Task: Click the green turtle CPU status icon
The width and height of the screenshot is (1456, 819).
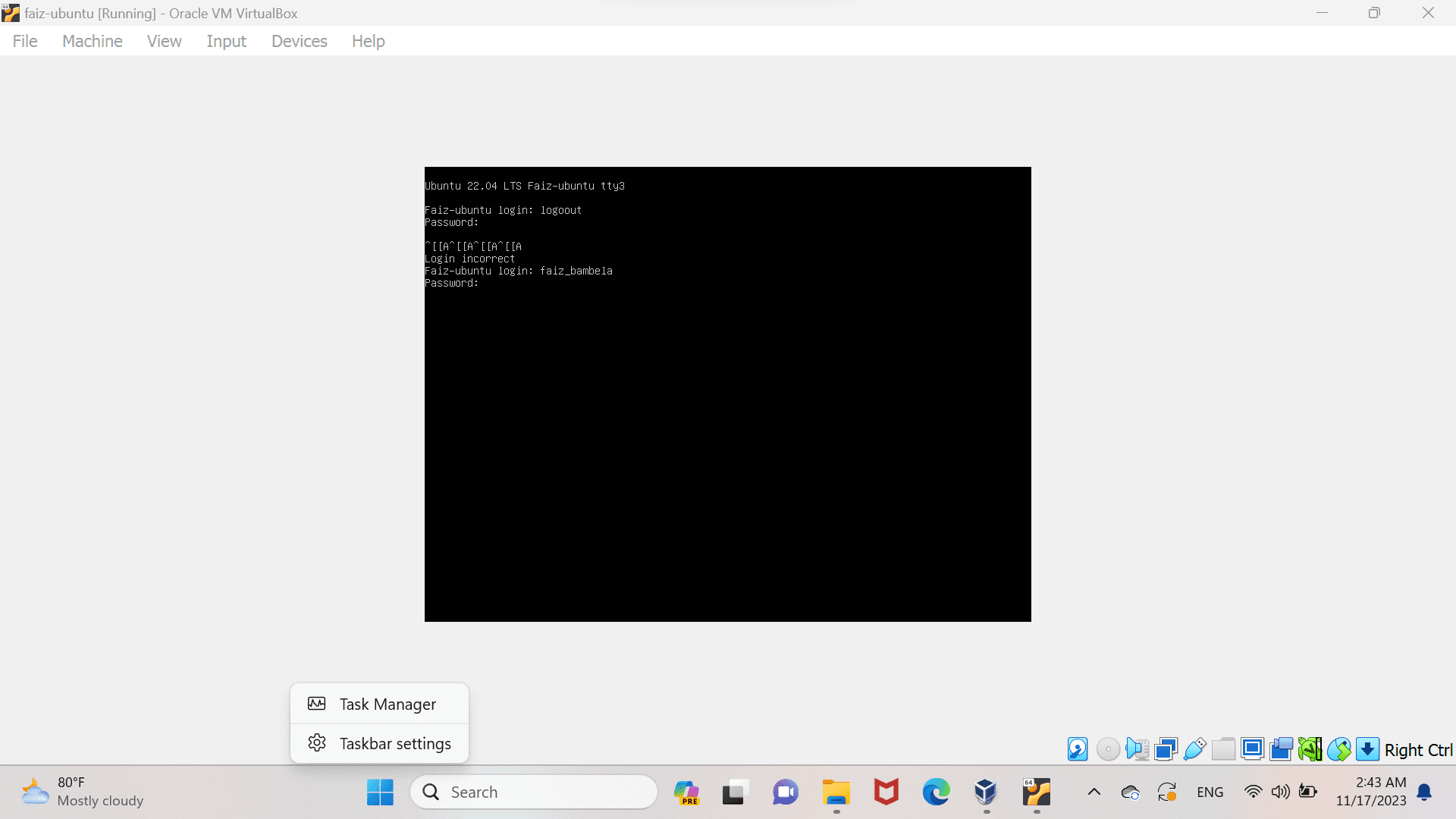Action: [x=1310, y=749]
